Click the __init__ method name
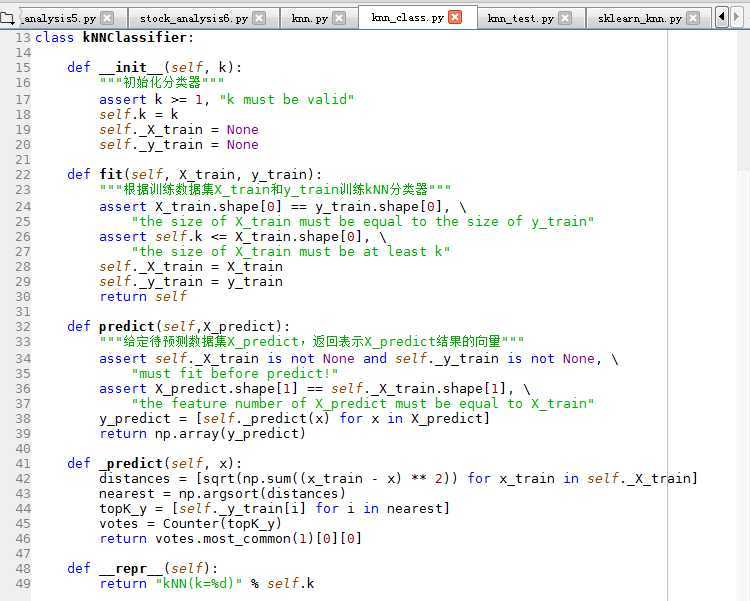The width and height of the screenshot is (750, 601). coord(131,67)
